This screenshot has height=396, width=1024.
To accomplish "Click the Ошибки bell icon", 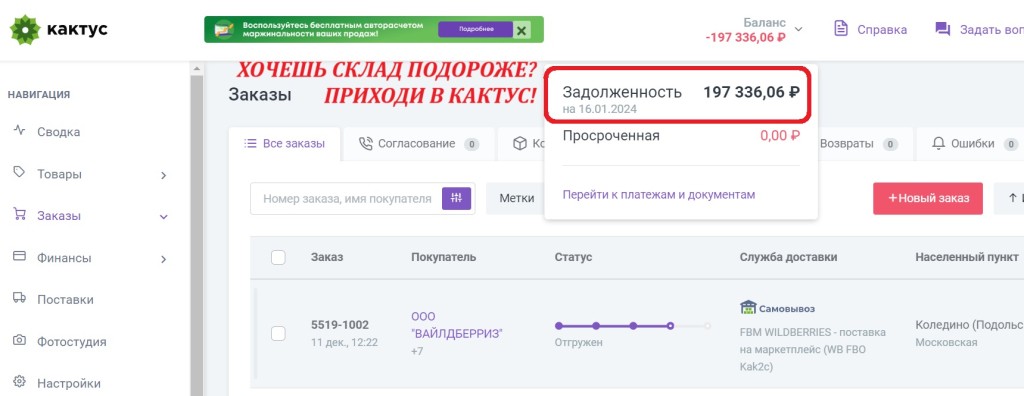I will point(939,143).
